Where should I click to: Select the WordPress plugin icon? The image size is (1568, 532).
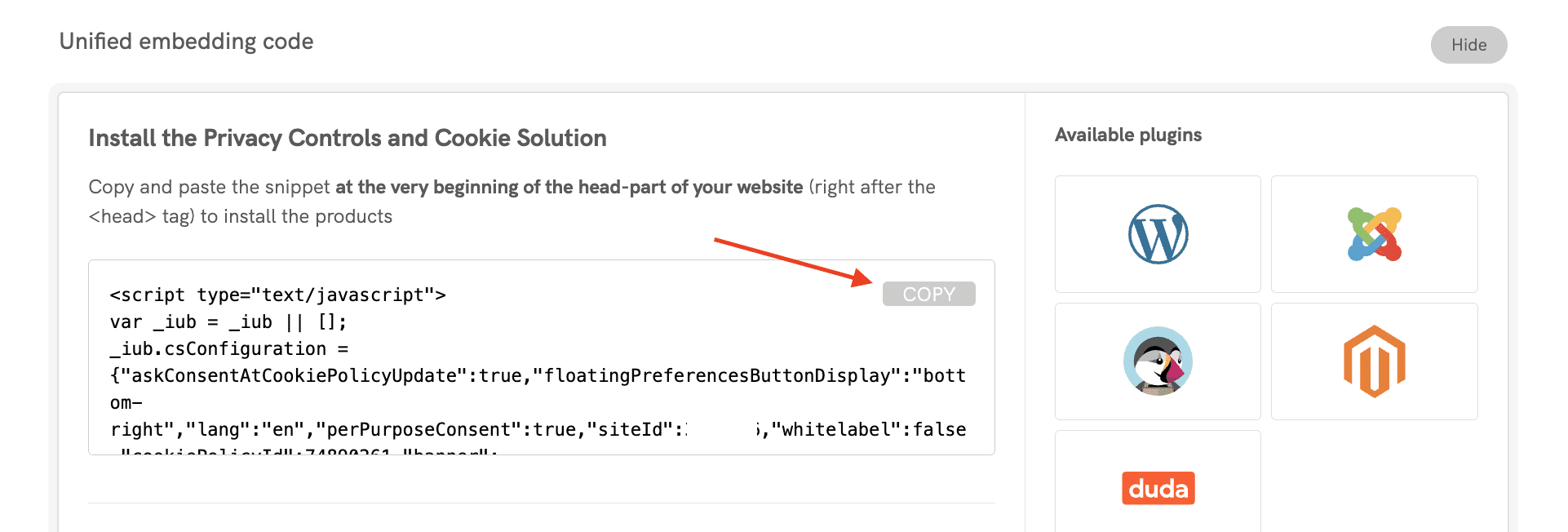[x=1158, y=234]
